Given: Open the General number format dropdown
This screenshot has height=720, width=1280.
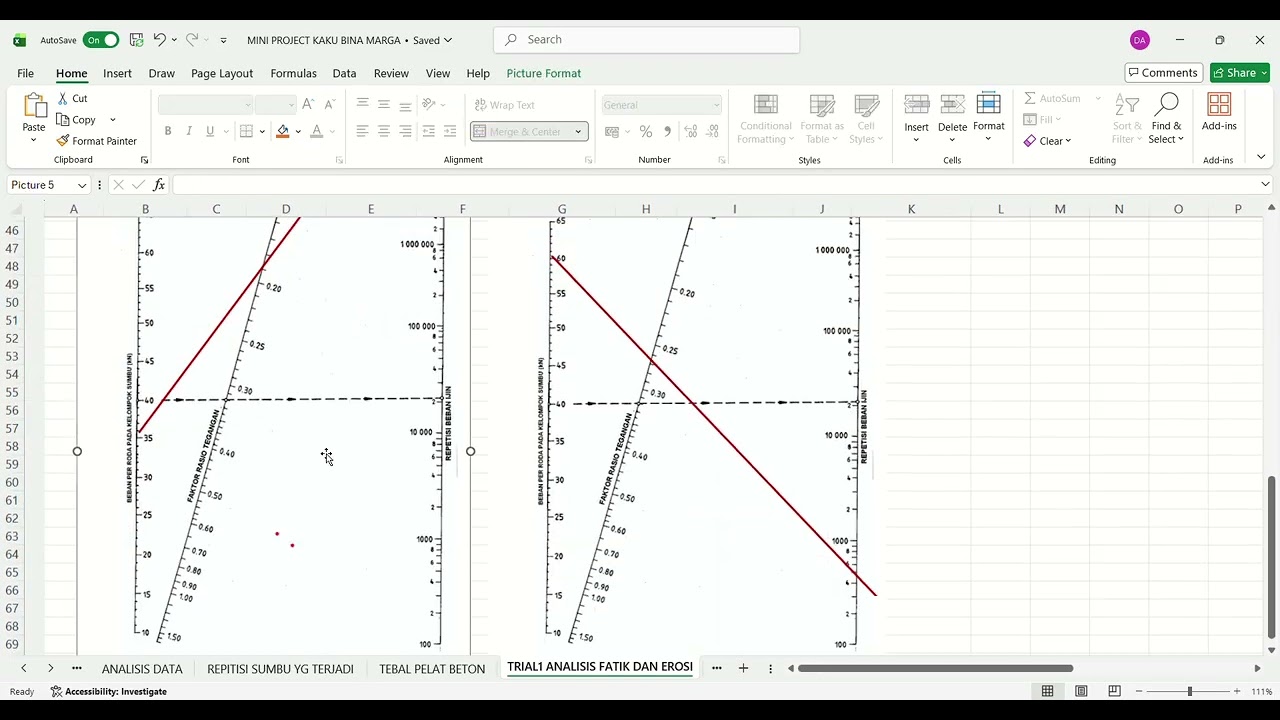Looking at the screenshot, I should coord(716,105).
